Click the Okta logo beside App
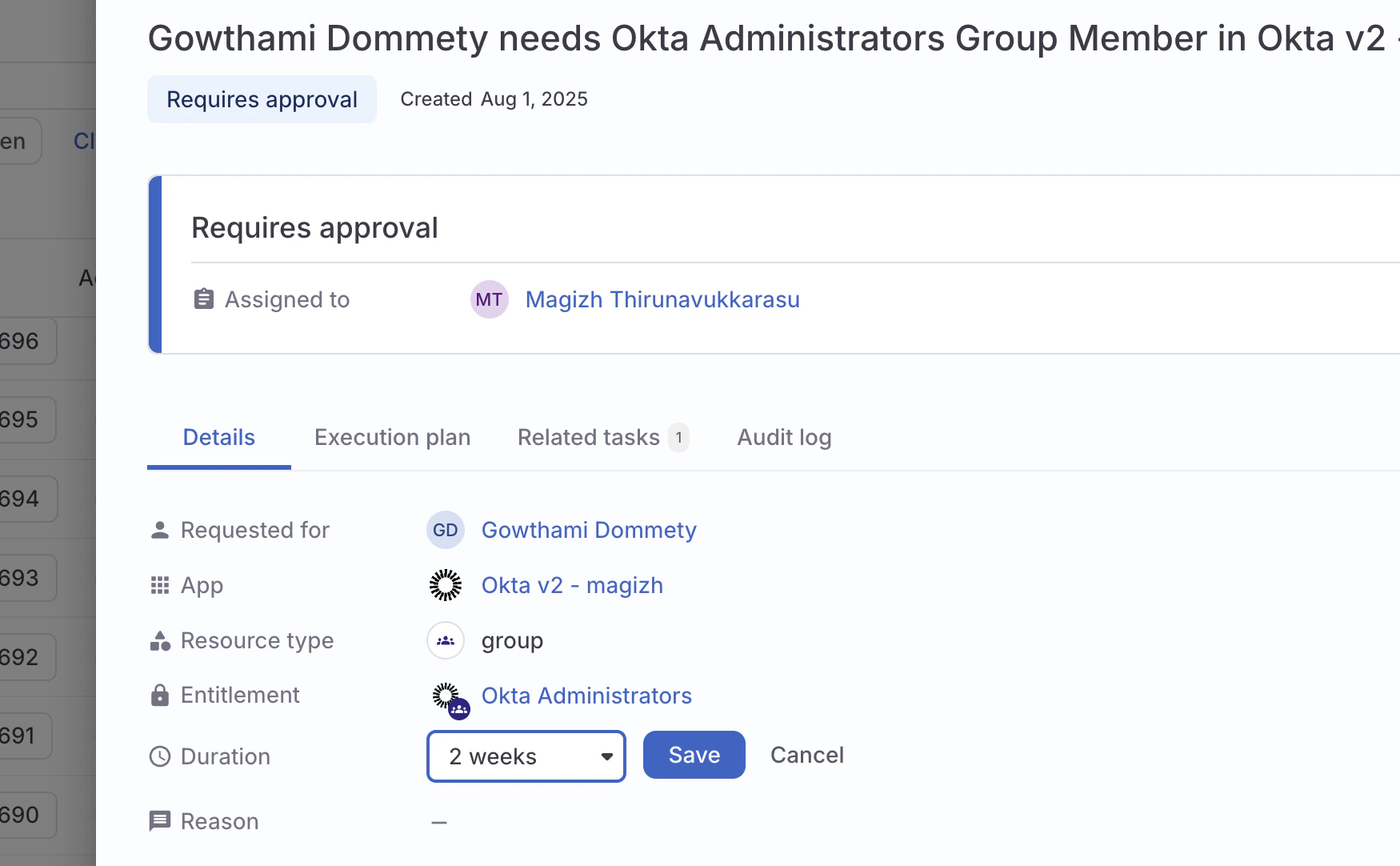 pos(445,585)
